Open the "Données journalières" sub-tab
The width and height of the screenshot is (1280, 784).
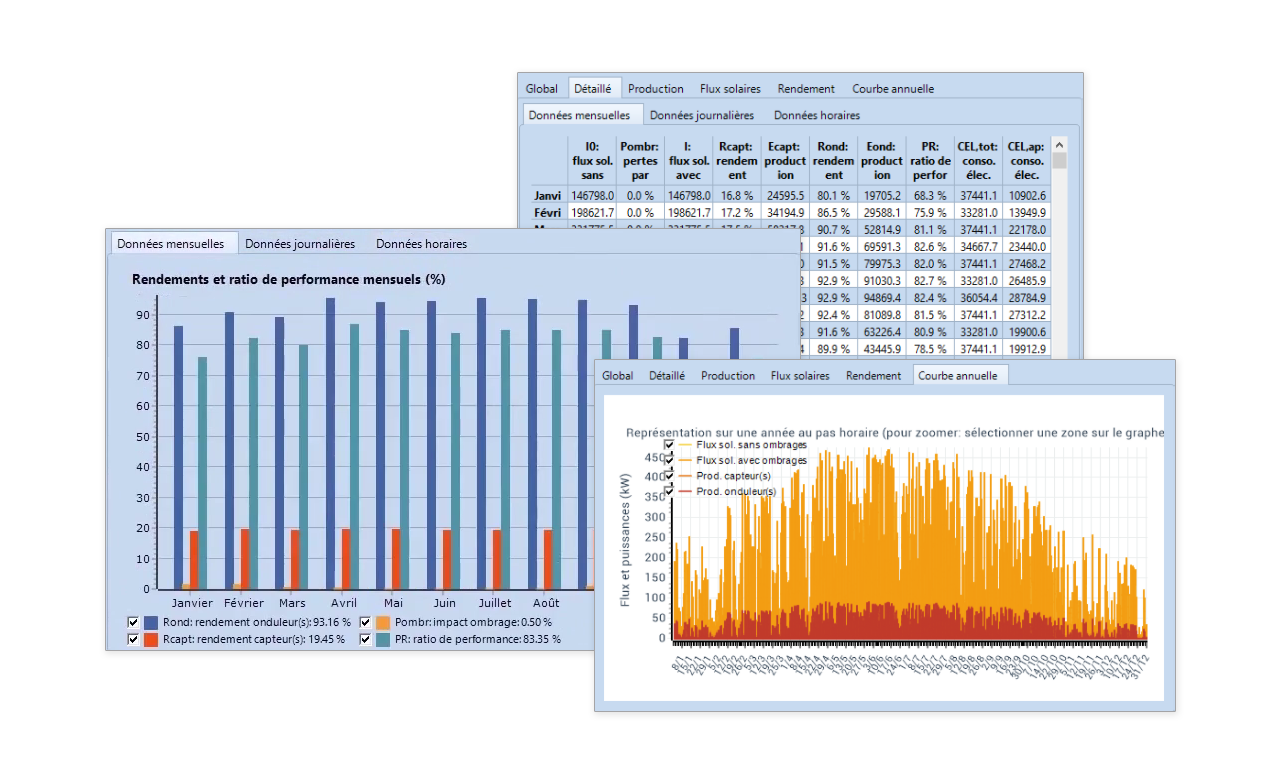point(303,243)
